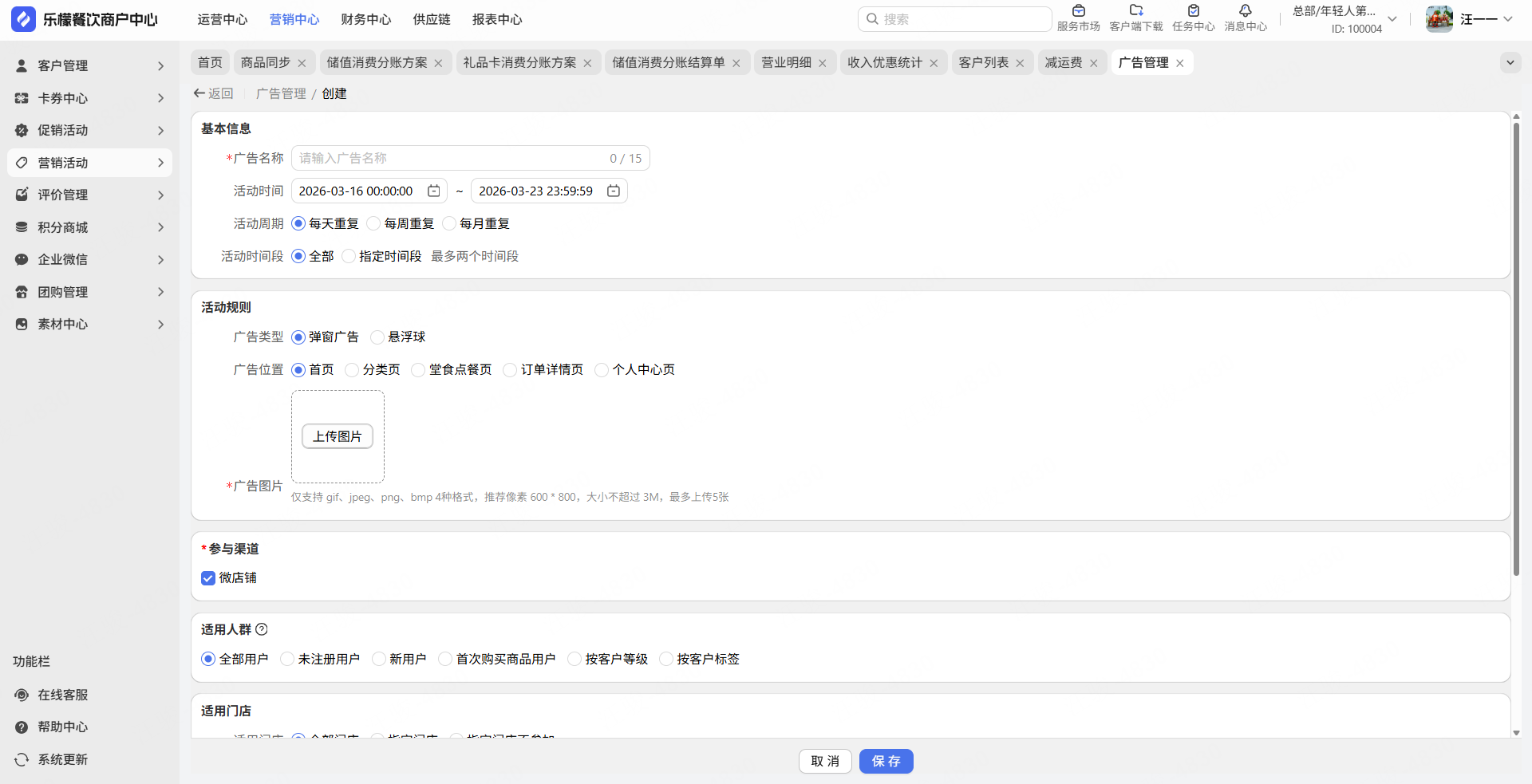
Task: Click the 乐檬餐饮商户中心 logo icon
Action: click(x=24, y=19)
